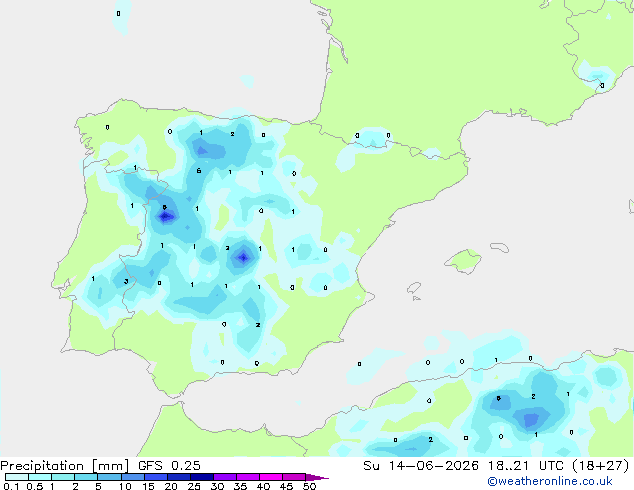The image size is (634, 490).
Task: Click the 1–2 mm legend color swatch
Action: [x=63, y=477]
